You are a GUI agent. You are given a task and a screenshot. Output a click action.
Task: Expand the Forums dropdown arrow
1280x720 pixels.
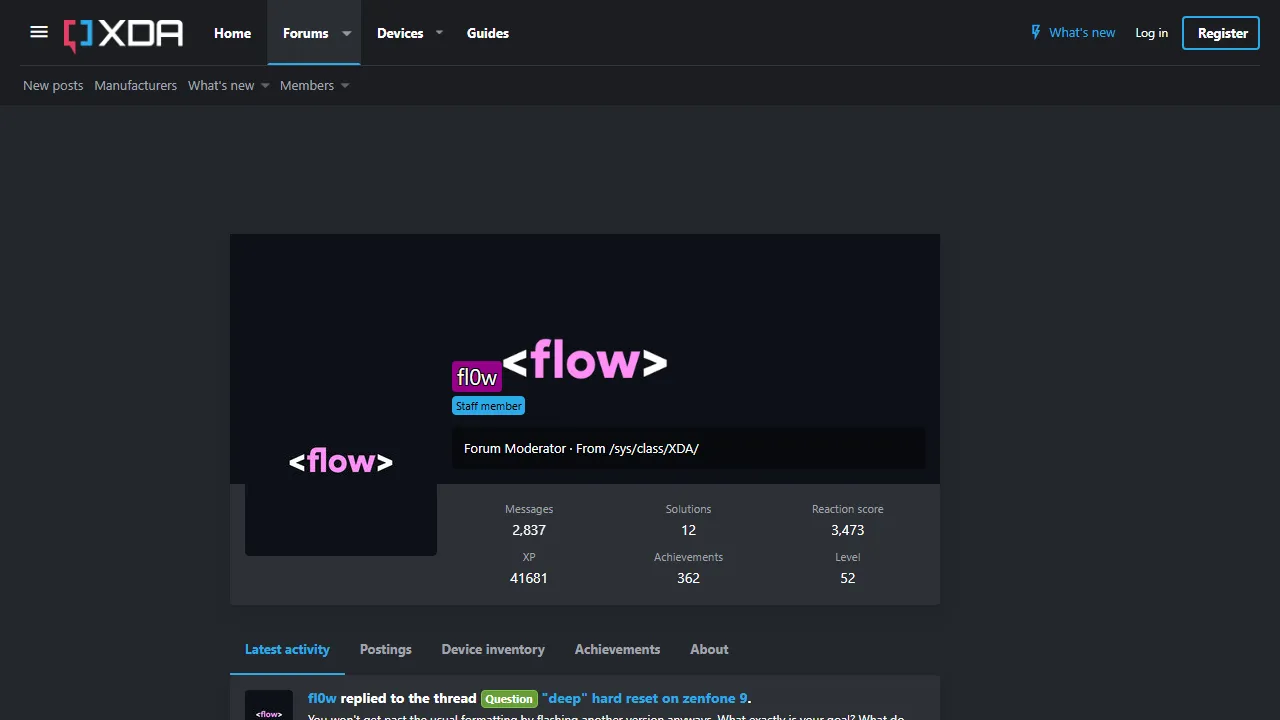tap(347, 33)
